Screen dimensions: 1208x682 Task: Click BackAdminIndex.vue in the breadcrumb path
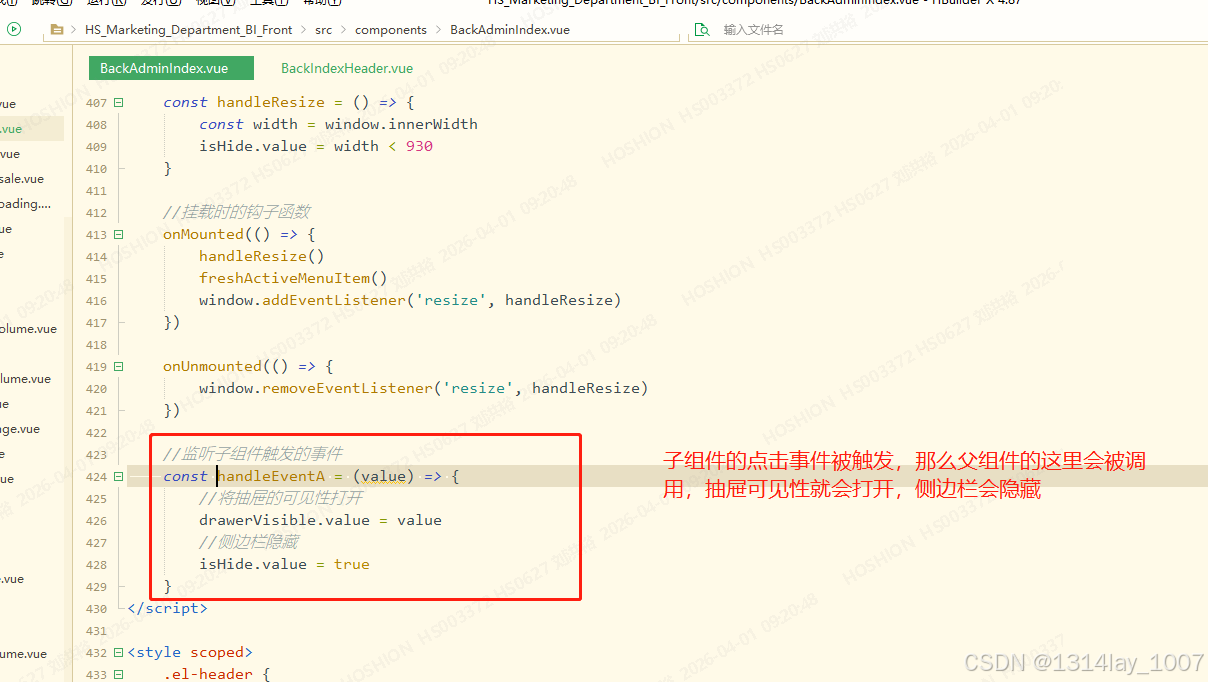510,30
